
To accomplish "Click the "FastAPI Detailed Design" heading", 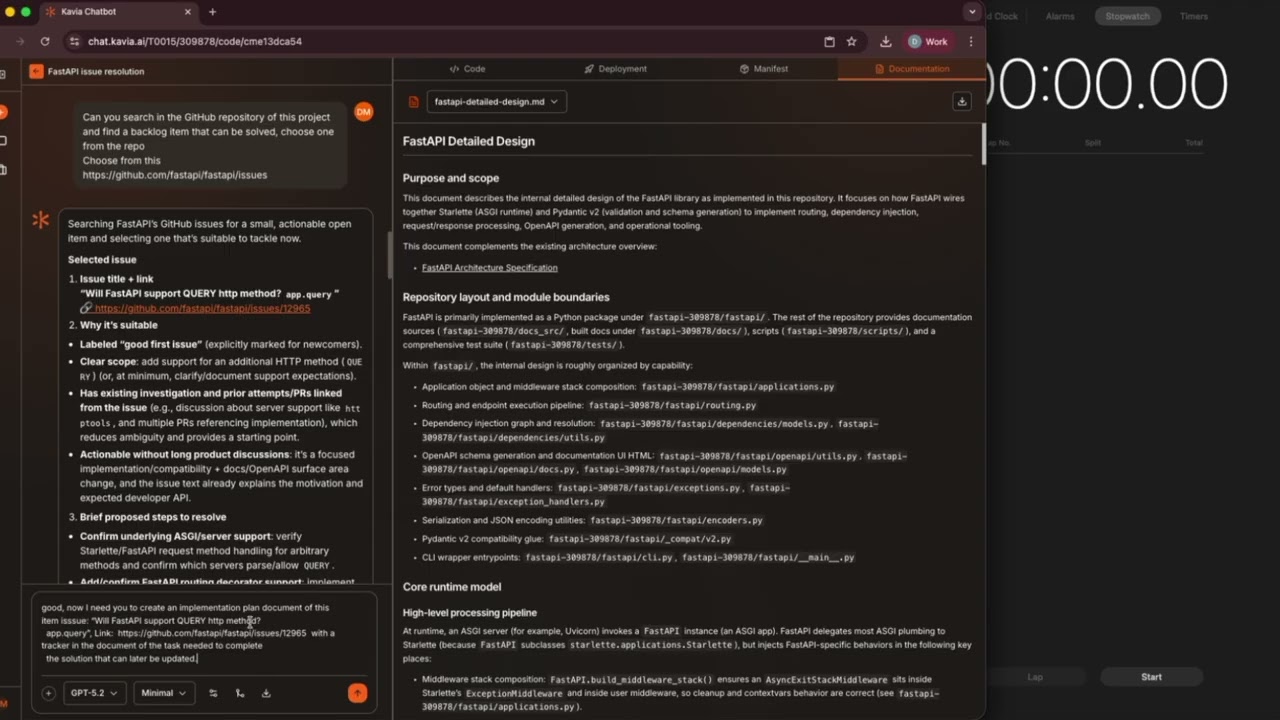I will pyautogui.click(x=469, y=141).
